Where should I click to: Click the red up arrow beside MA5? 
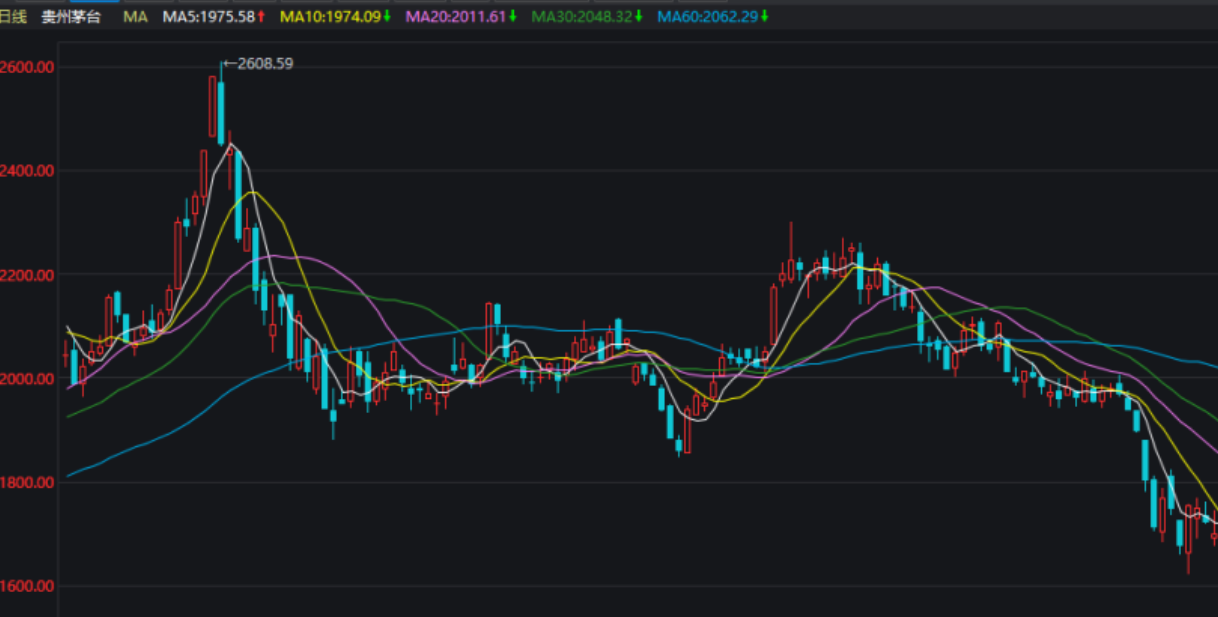click(261, 17)
